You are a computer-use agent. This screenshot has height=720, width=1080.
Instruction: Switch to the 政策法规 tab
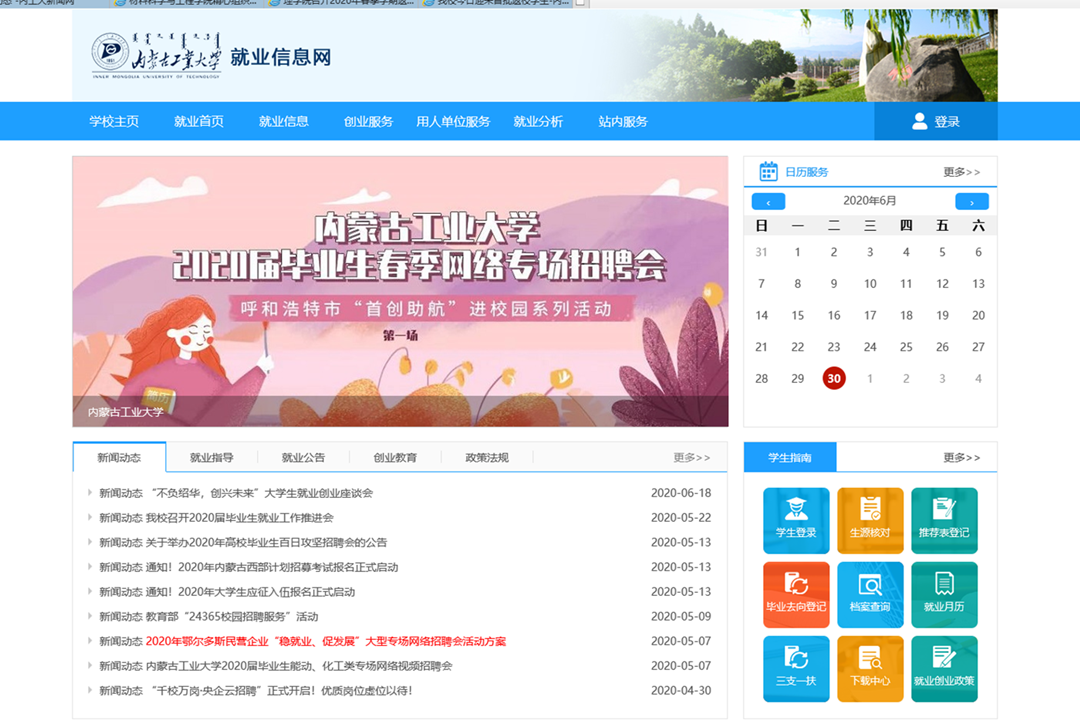click(487, 457)
